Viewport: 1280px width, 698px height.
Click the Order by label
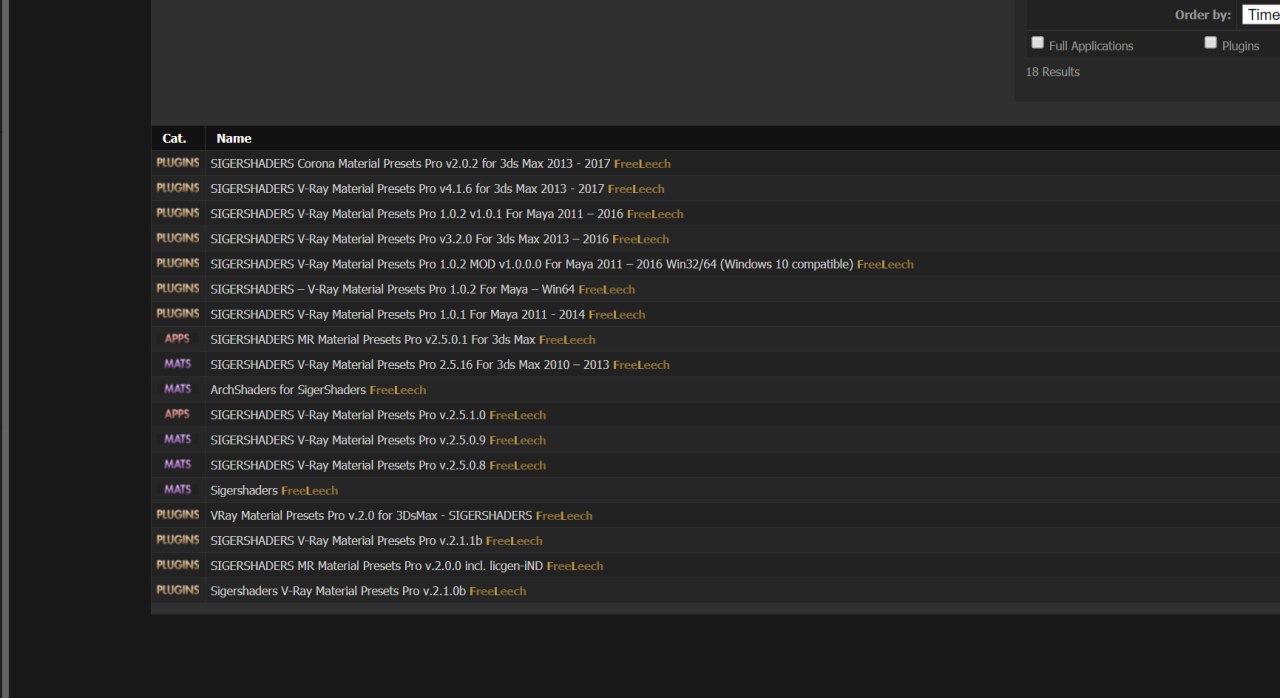point(1203,15)
